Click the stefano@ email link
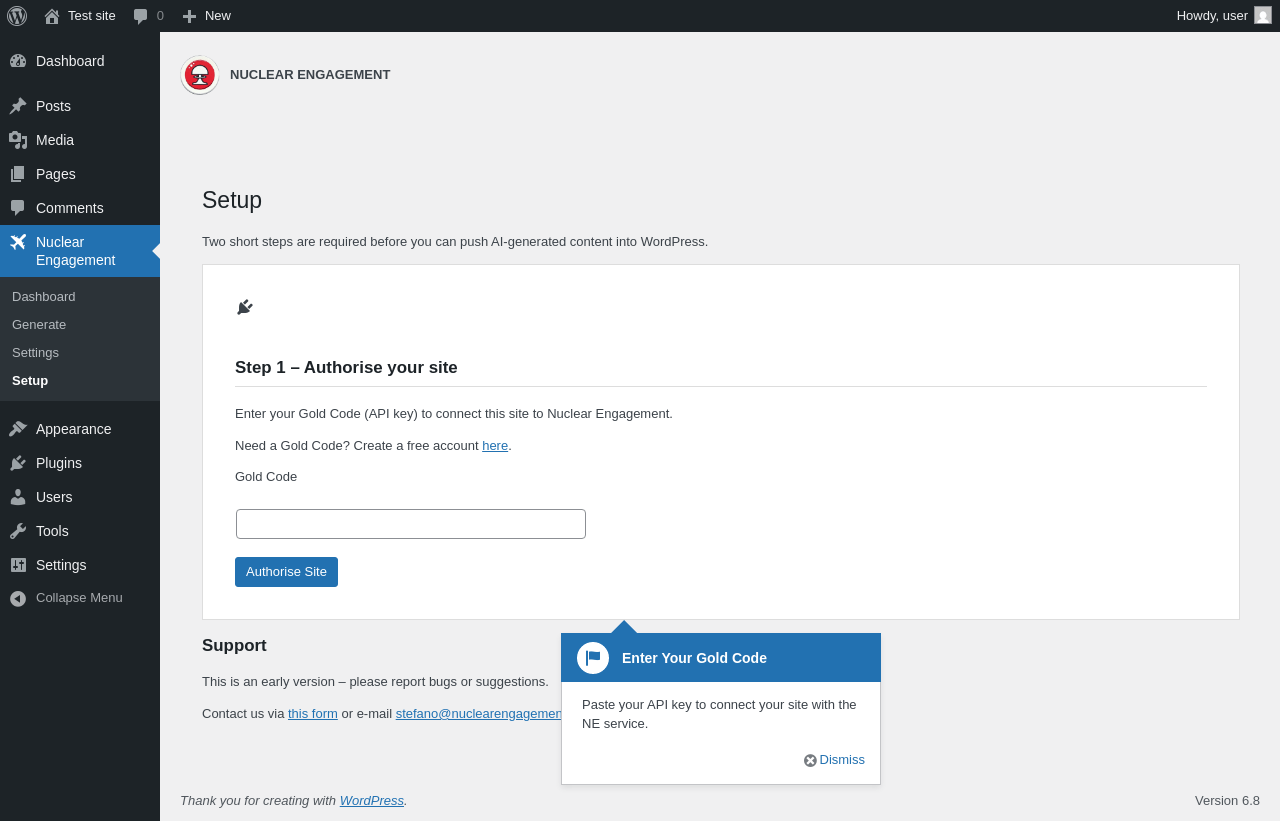 [478, 714]
